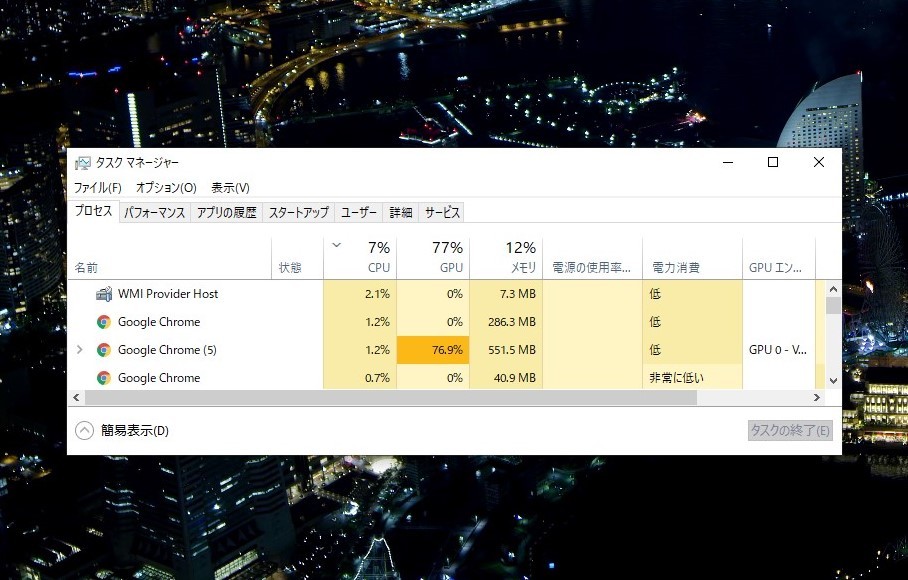Viewport: 908px width, 580px height.
Task: Click the GPU 0 - V... engine cell
Action: tap(779, 350)
